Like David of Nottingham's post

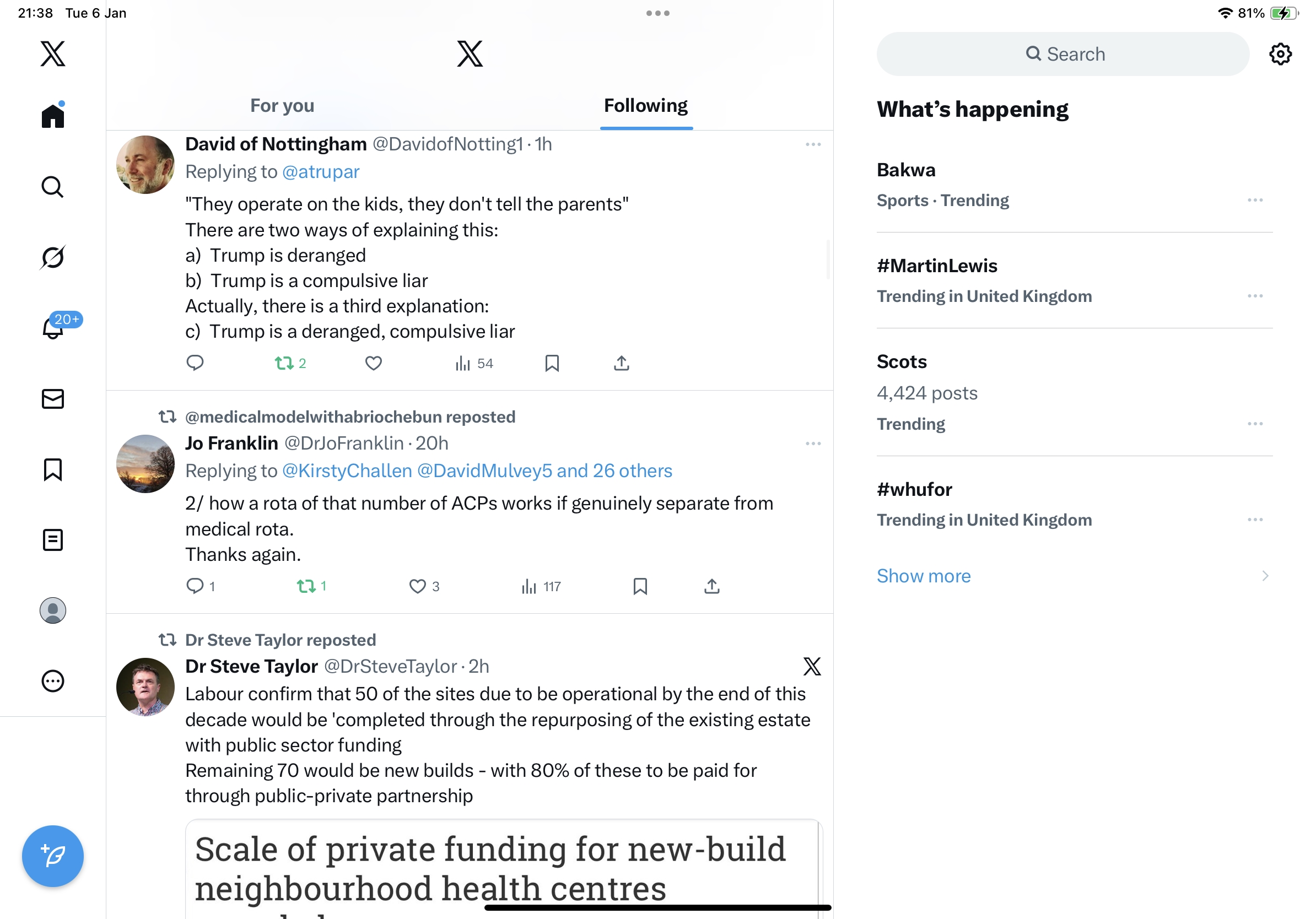tap(373, 363)
